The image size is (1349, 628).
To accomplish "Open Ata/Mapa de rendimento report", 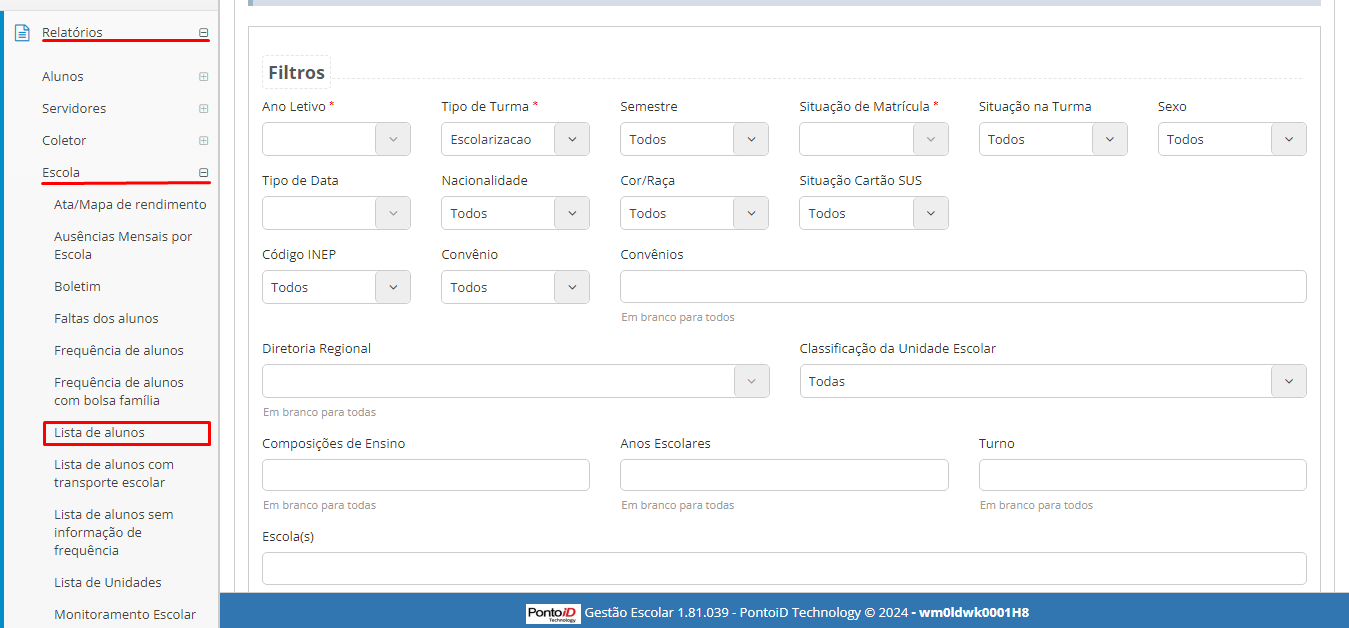I will [x=130, y=205].
